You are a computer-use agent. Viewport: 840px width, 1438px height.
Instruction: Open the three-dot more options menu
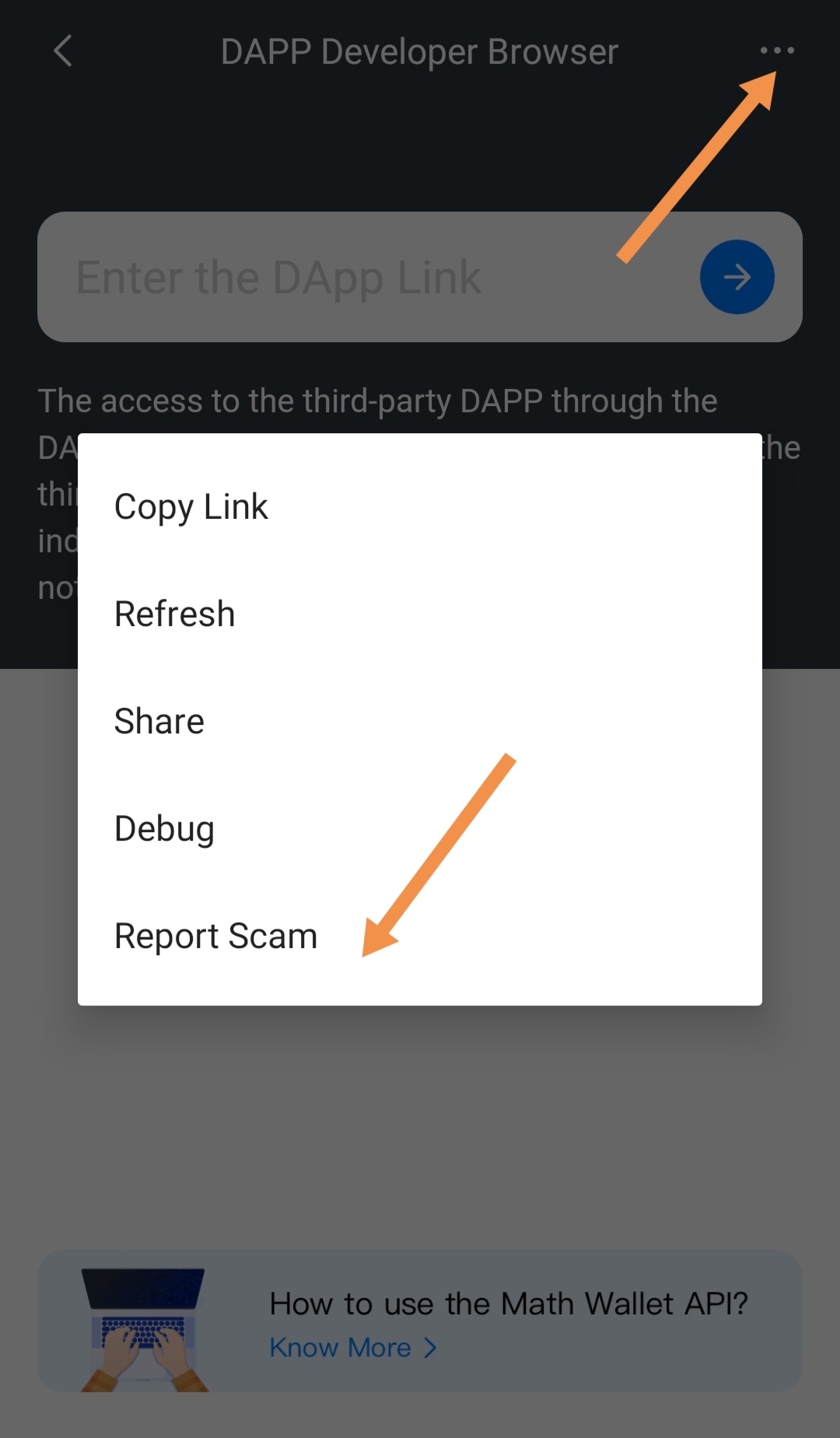(777, 51)
